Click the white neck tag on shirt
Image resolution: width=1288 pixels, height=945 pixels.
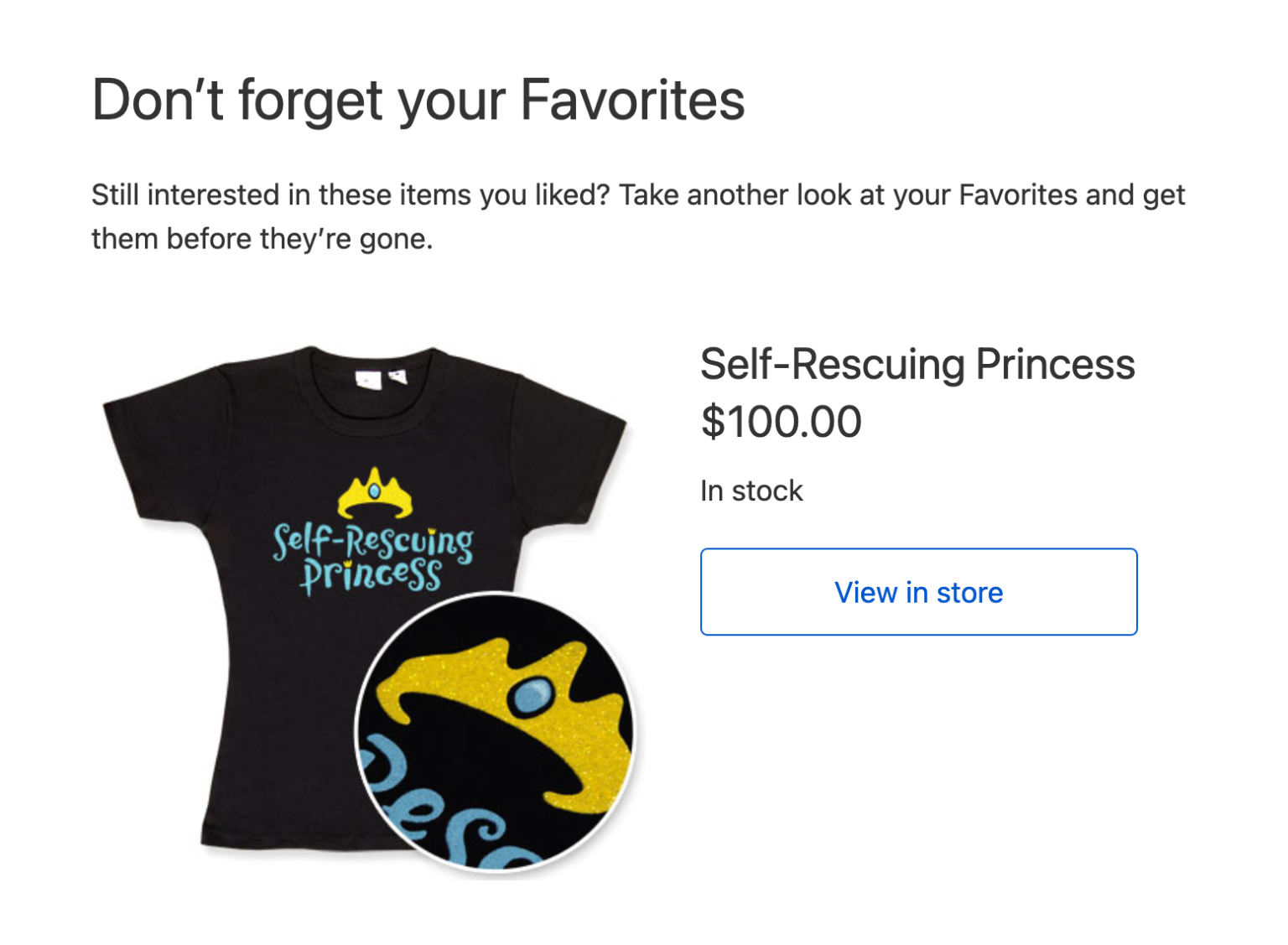[368, 379]
